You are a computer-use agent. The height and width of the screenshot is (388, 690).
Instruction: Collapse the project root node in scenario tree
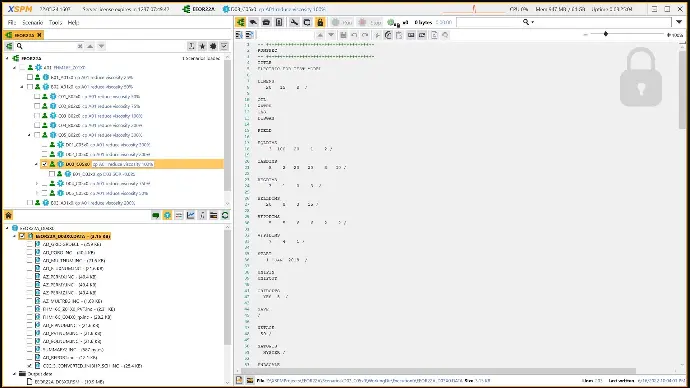click(x=7, y=58)
